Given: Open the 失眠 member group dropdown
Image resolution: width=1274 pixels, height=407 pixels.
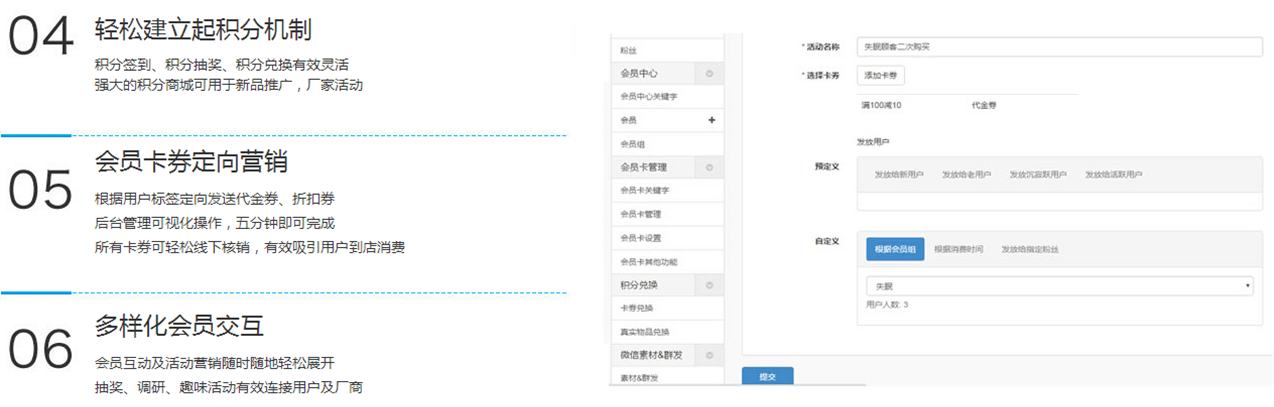Looking at the screenshot, I should click(1058, 286).
